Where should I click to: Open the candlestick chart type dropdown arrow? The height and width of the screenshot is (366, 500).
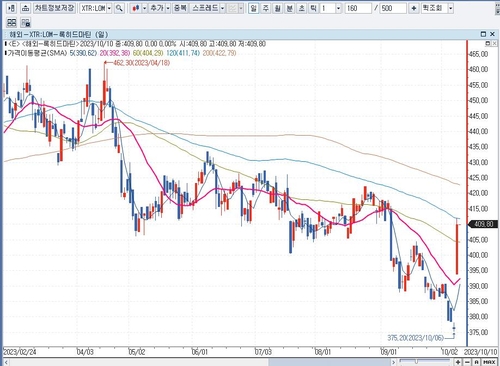144,8
